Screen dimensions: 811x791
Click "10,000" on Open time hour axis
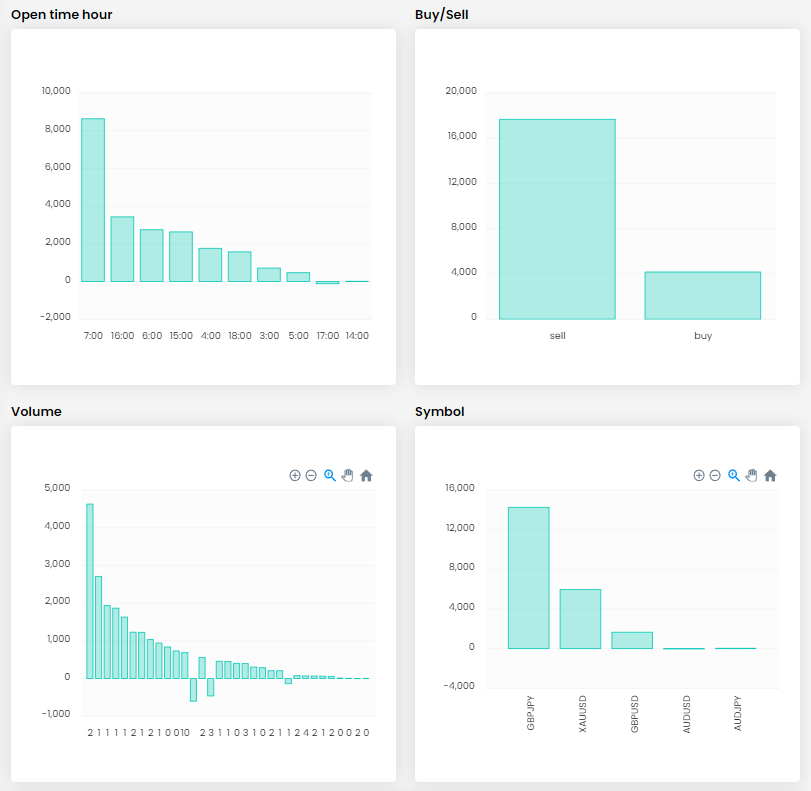pos(56,91)
